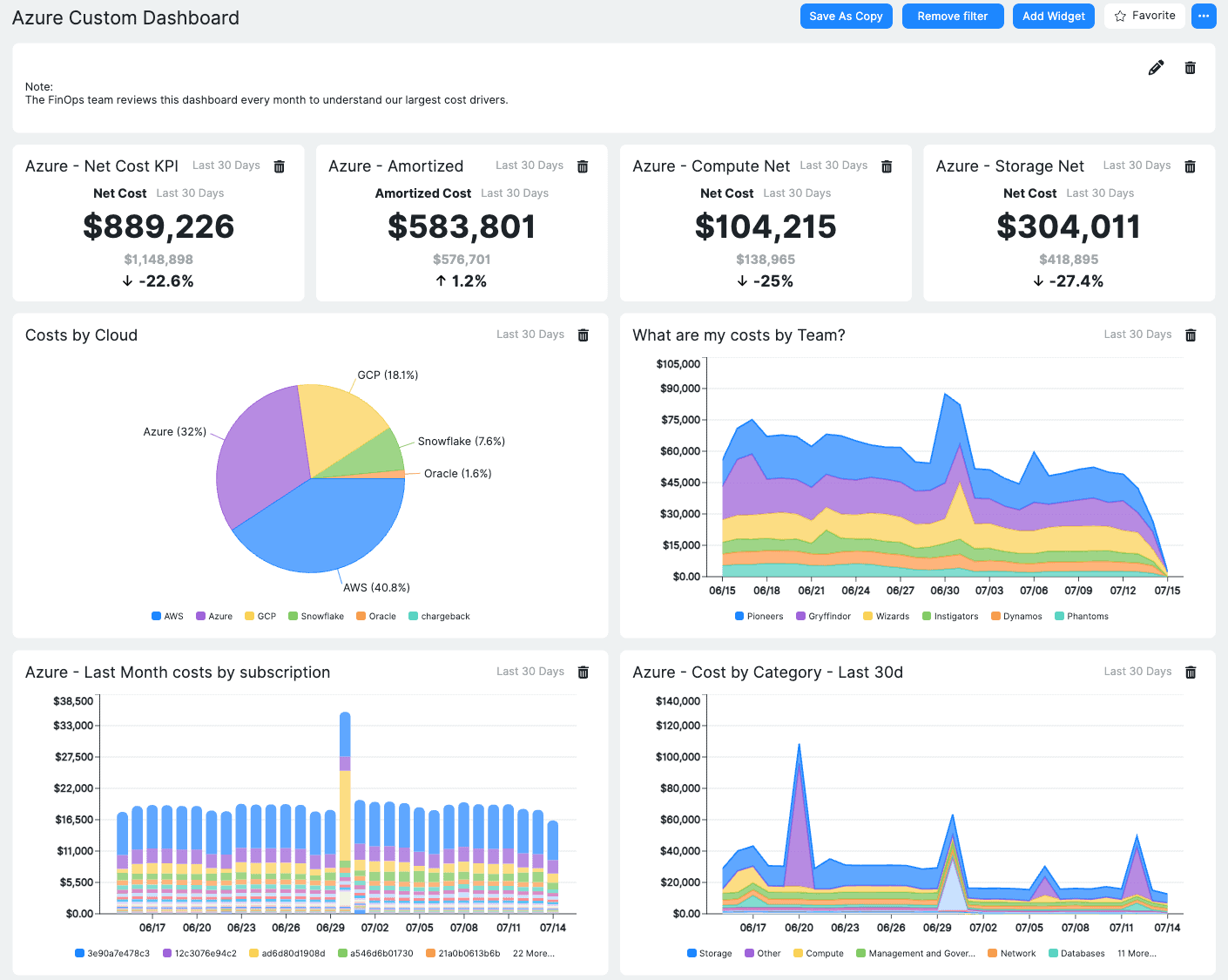This screenshot has height=980, width=1228.
Task: Toggle the Storage category in the bottom-right legend
Action: click(709, 953)
